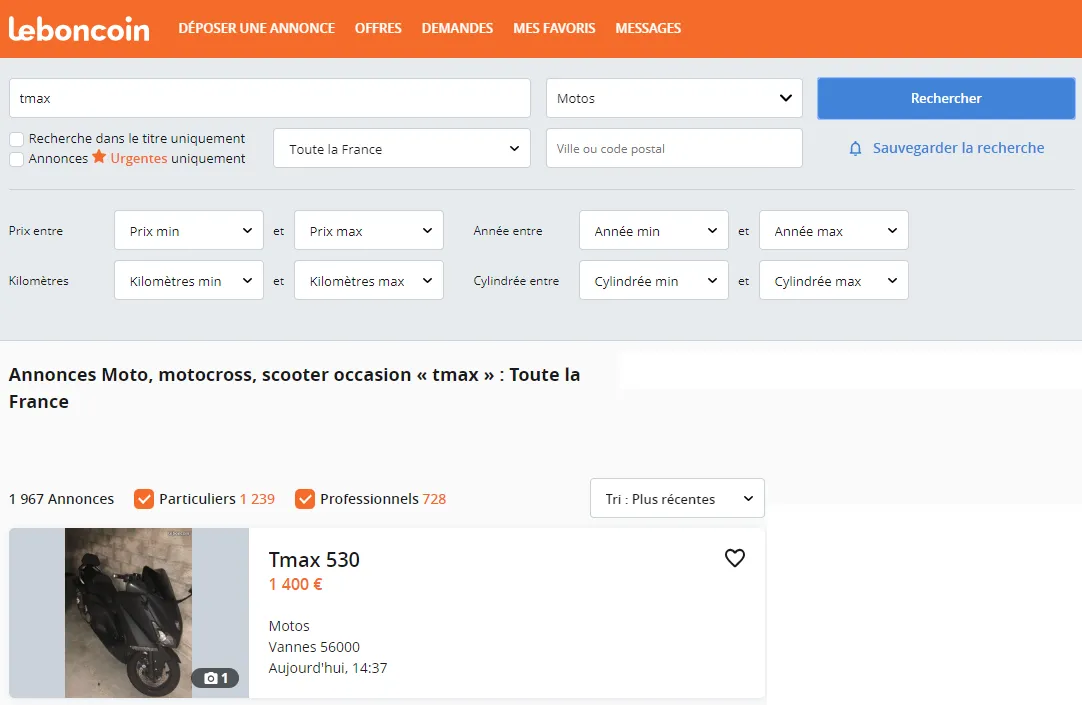Click the Ville ou code postal field
The height and width of the screenshot is (705, 1082).
click(x=674, y=148)
